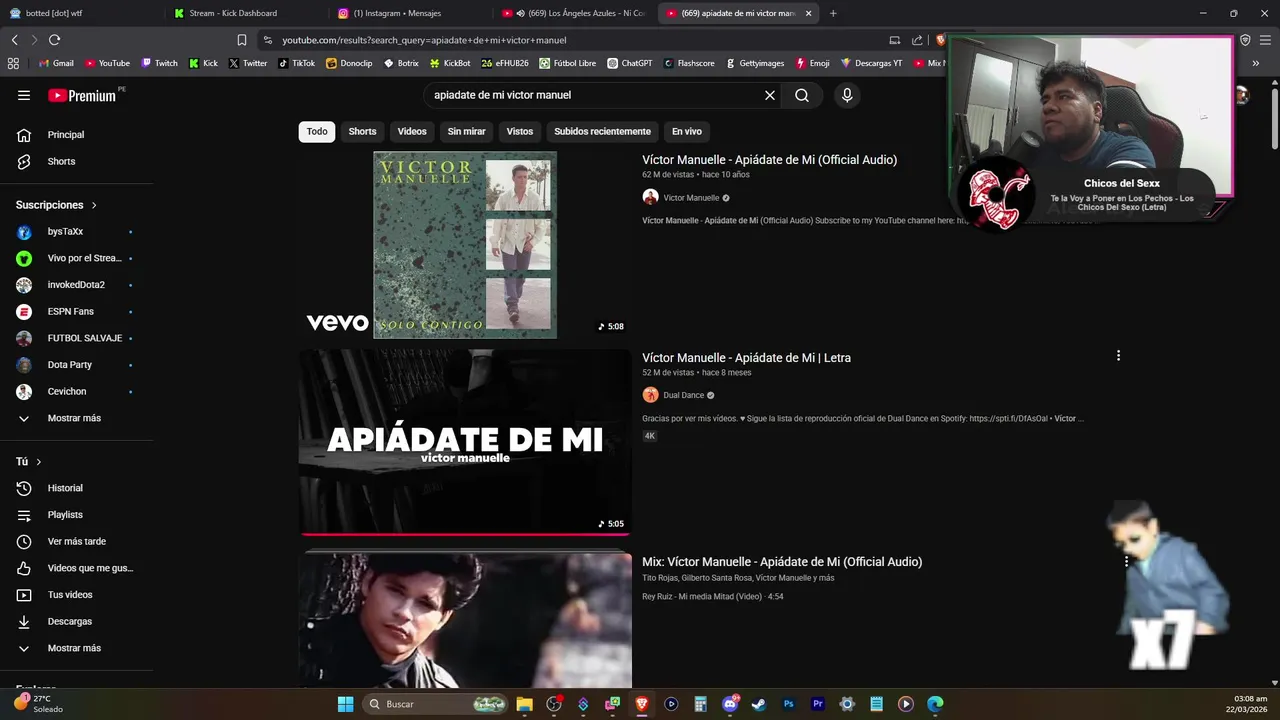Open Suscripciones section chevron
The width and height of the screenshot is (1280, 720).
[94, 205]
